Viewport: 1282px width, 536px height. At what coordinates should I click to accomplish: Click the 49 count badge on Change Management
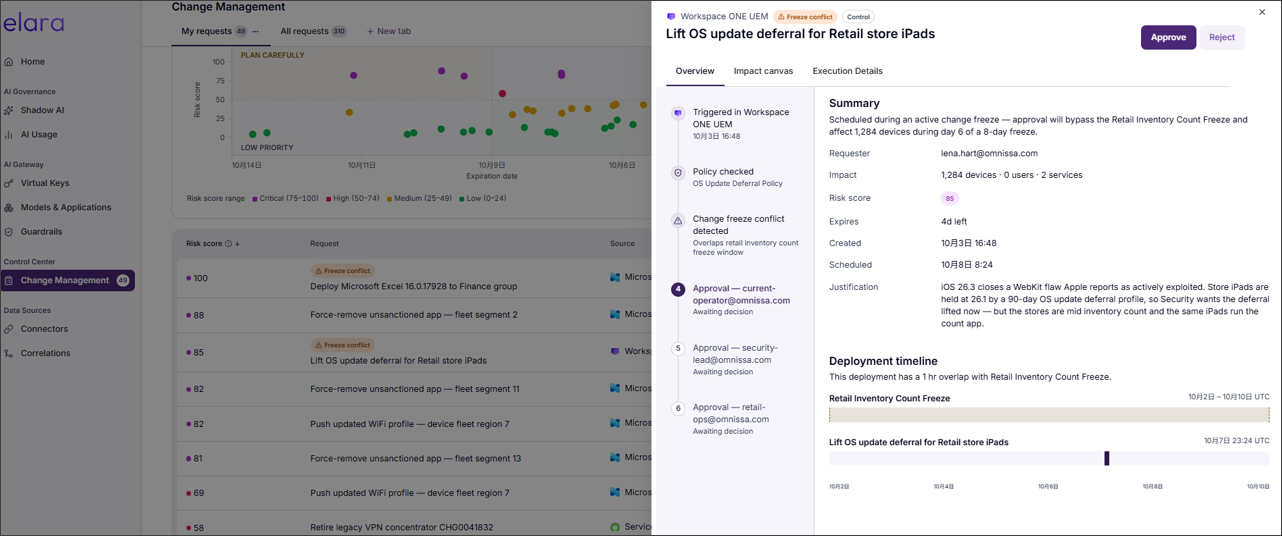click(x=123, y=281)
